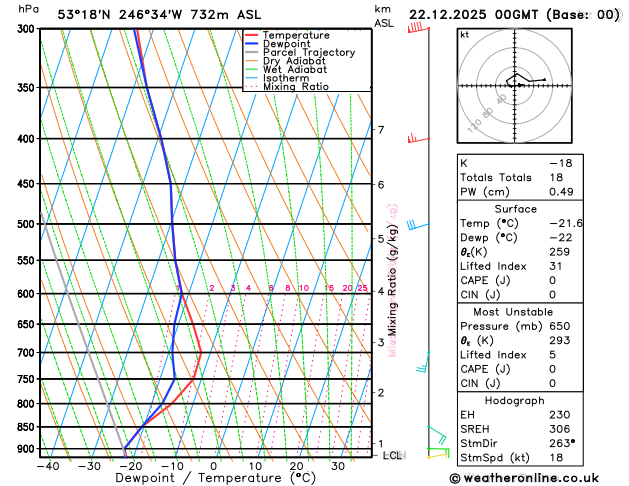629x486 pixels.
Task: Click the 500 hPa pressure axis label
Action: tap(26, 224)
